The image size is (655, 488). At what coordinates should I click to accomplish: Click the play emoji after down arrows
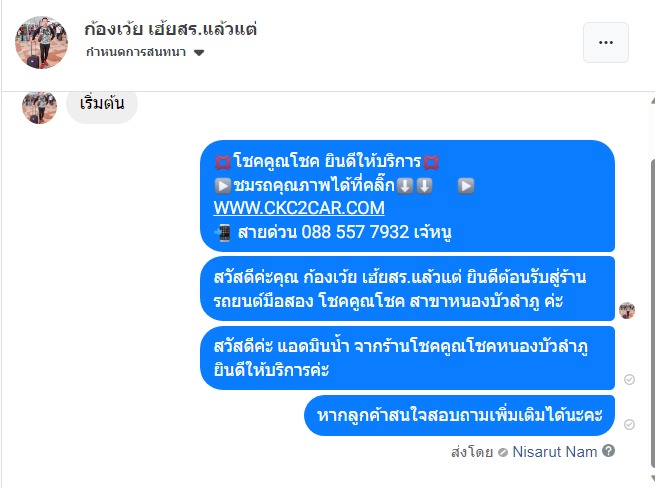click(x=466, y=186)
